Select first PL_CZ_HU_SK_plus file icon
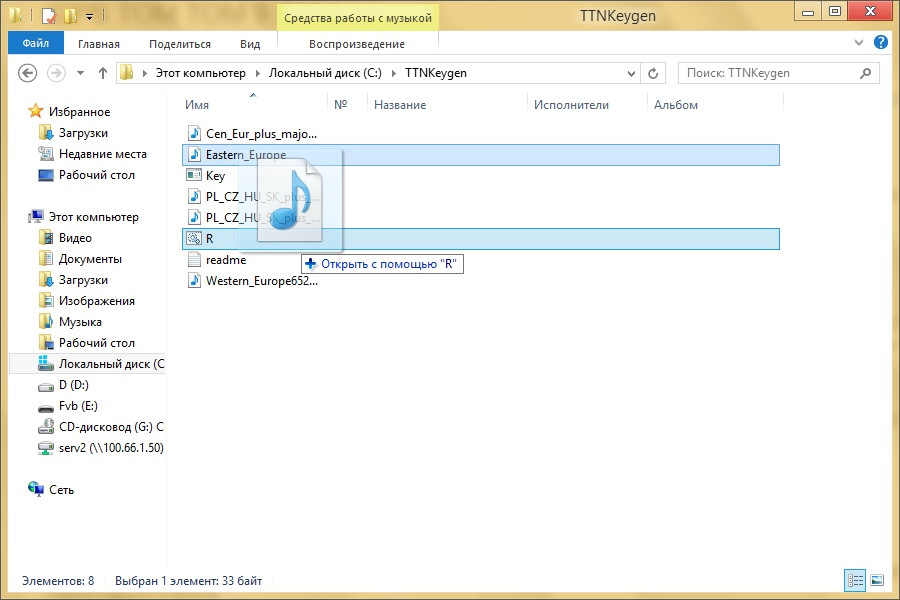900x600 pixels. click(x=195, y=197)
